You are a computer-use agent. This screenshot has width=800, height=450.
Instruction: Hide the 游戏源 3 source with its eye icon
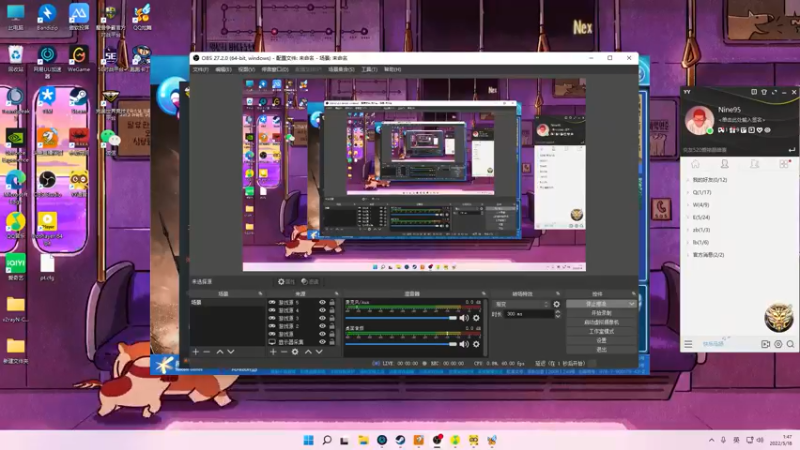pyautogui.click(x=322, y=318)
